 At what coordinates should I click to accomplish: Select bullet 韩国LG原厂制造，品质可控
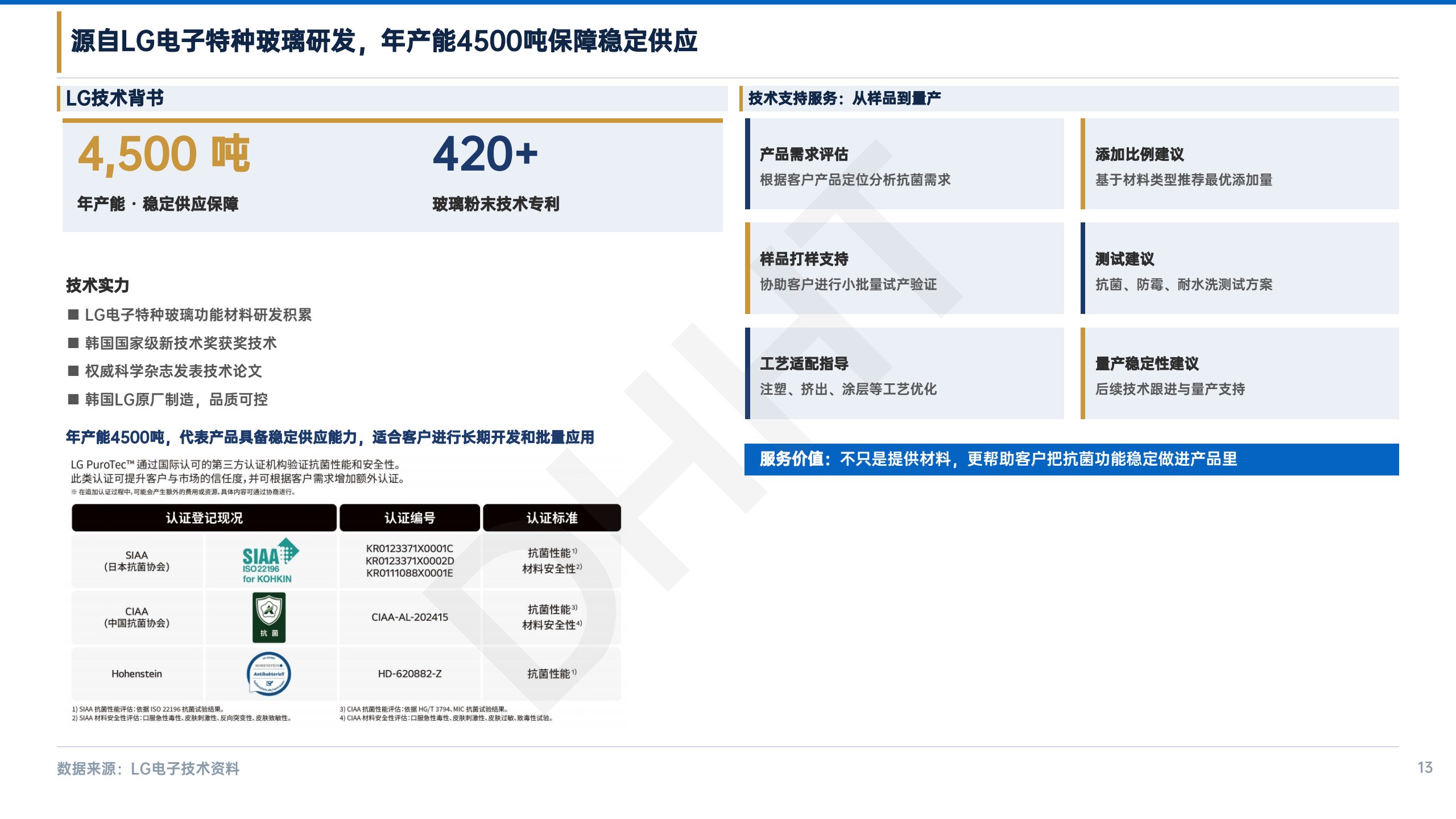coord(176,399)
